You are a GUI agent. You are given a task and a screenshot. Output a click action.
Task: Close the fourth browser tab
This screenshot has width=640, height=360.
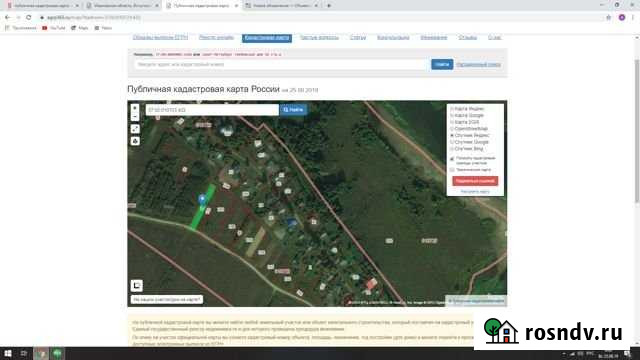click(x=316, y=6)
